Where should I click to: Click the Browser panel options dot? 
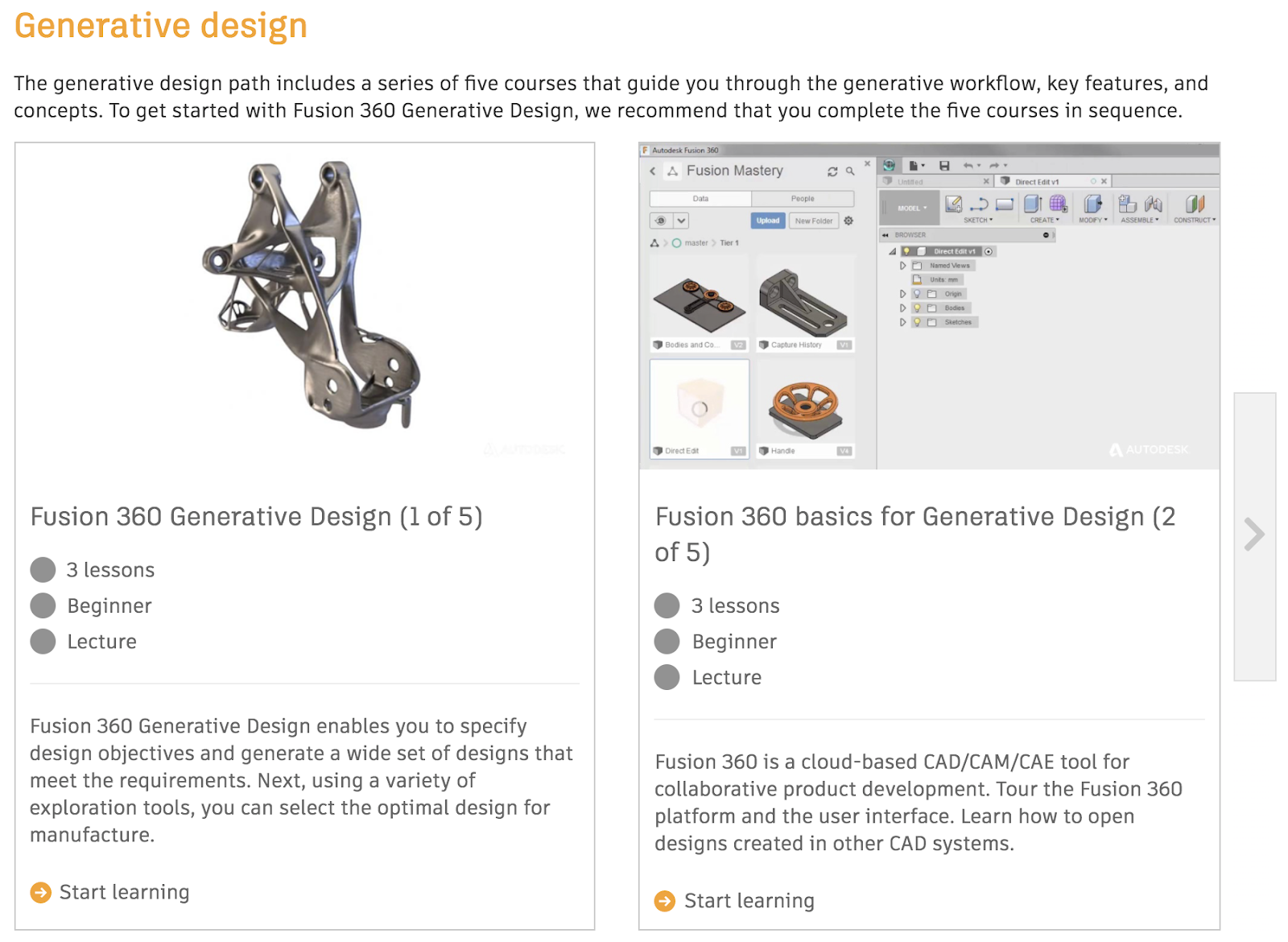pos(1046,235)
